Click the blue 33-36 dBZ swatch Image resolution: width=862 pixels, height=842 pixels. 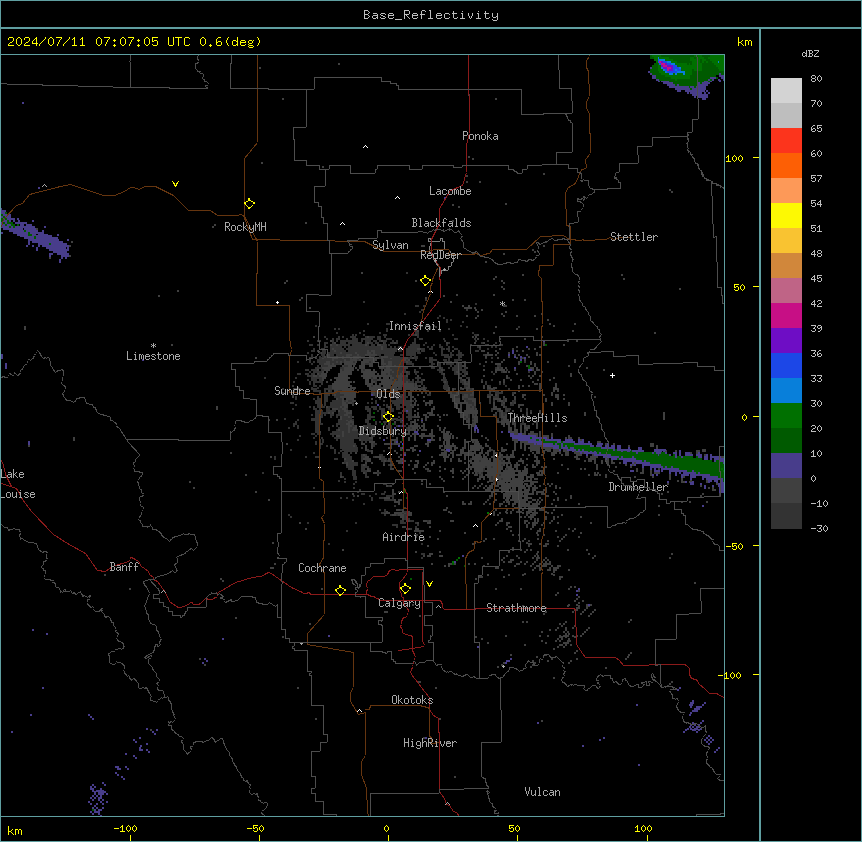click(x=786, y=366)
